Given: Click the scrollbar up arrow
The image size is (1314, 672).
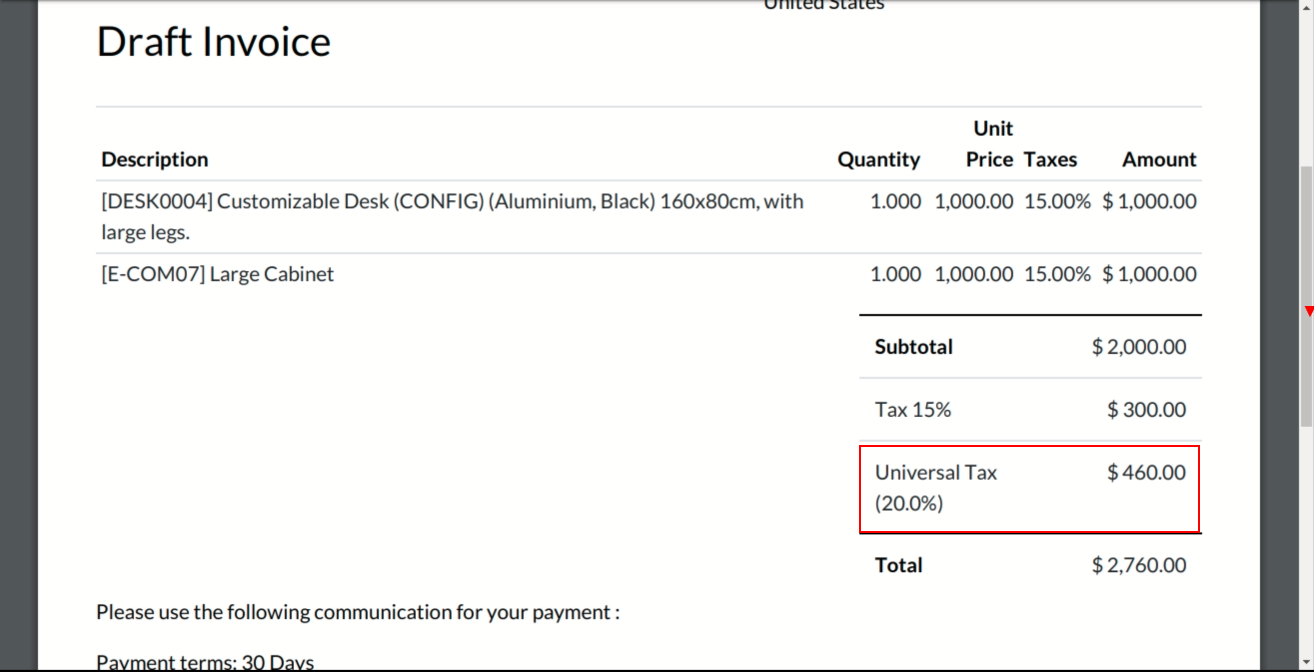Looking at the screenshot, I should click(1306, 7).
